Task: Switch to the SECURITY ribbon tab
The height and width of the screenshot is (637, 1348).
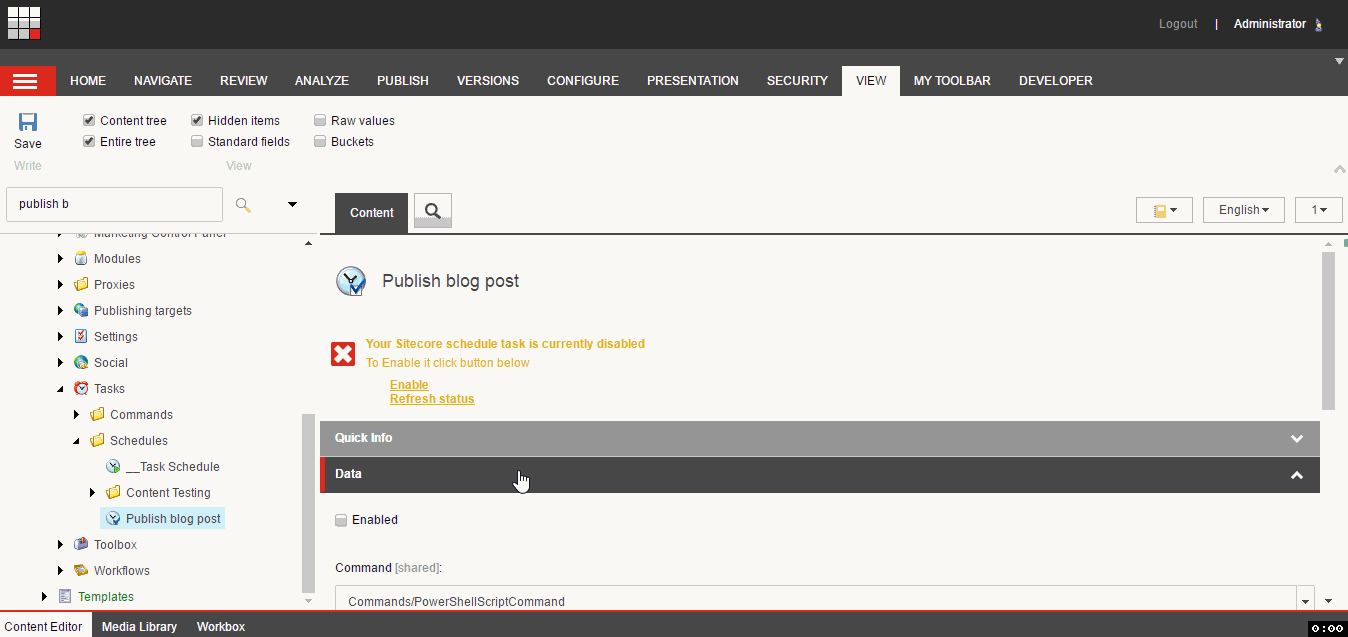Action: click(797, 81)
